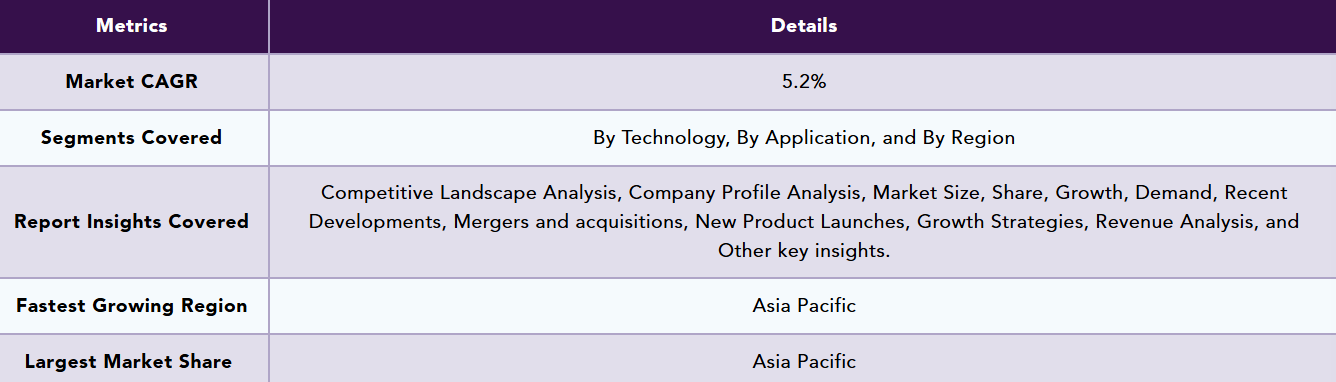The image size is (1336, 382).
Task: Click the Details column header
Action: click(x=804, y=26)
